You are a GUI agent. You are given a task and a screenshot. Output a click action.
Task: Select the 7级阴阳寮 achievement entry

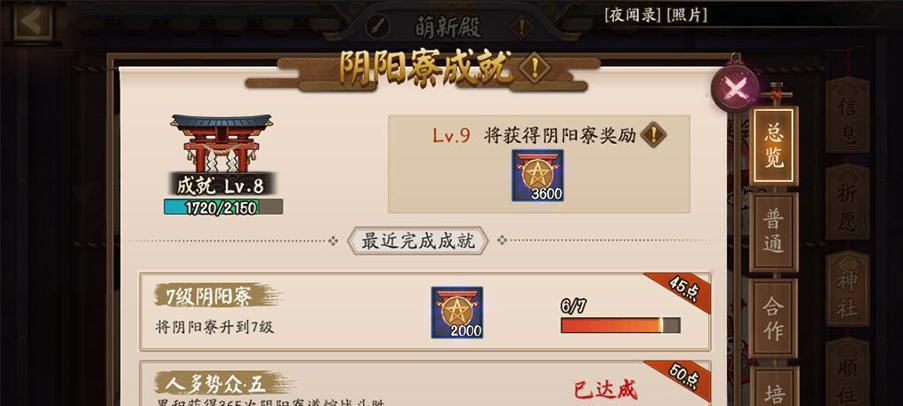[x=425, y=312]
